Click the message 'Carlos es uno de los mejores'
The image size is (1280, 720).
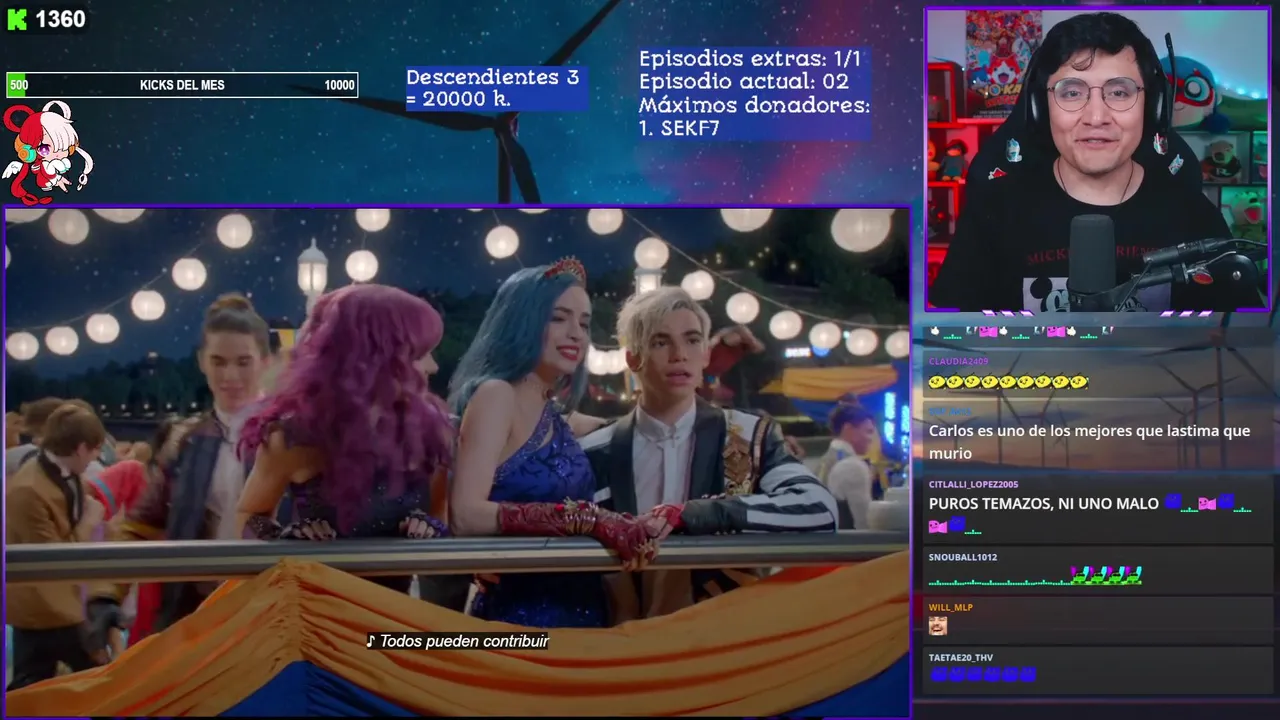pyautogui.click(x=1089, y=442)
